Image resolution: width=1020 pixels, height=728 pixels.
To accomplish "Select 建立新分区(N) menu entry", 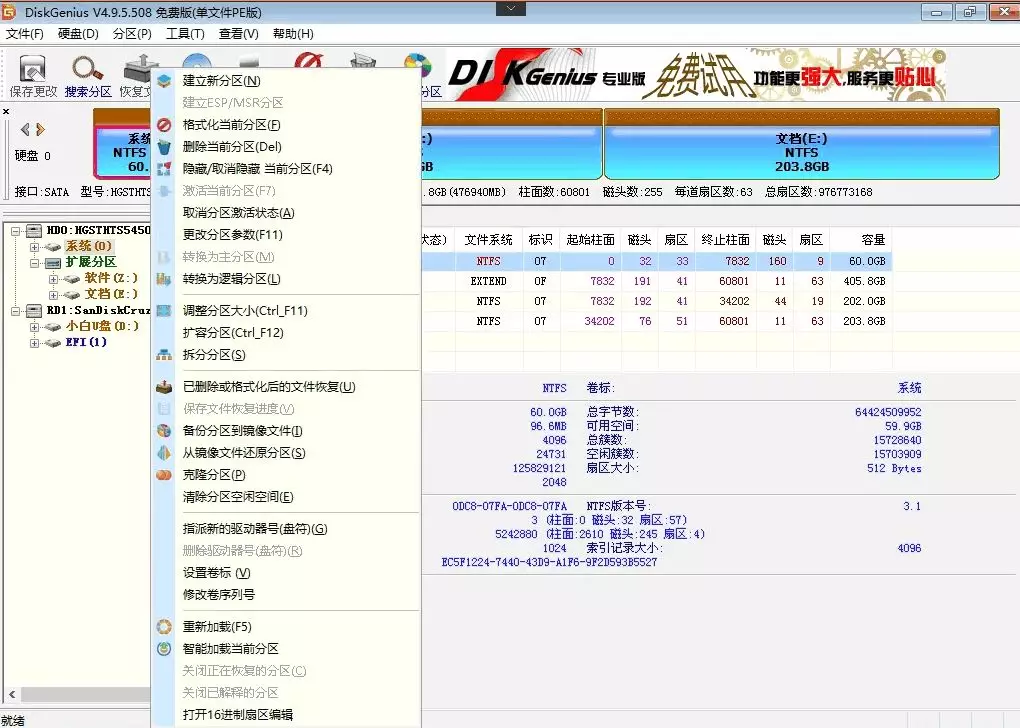I will pos(221,81).
